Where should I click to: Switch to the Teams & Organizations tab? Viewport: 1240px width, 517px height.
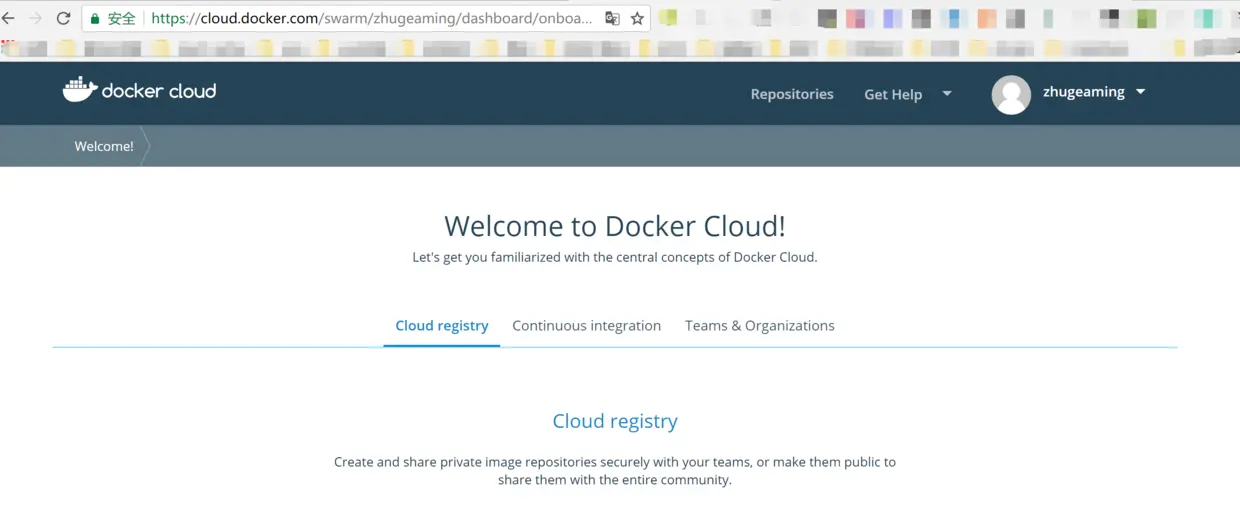click(x=760, y=326)
